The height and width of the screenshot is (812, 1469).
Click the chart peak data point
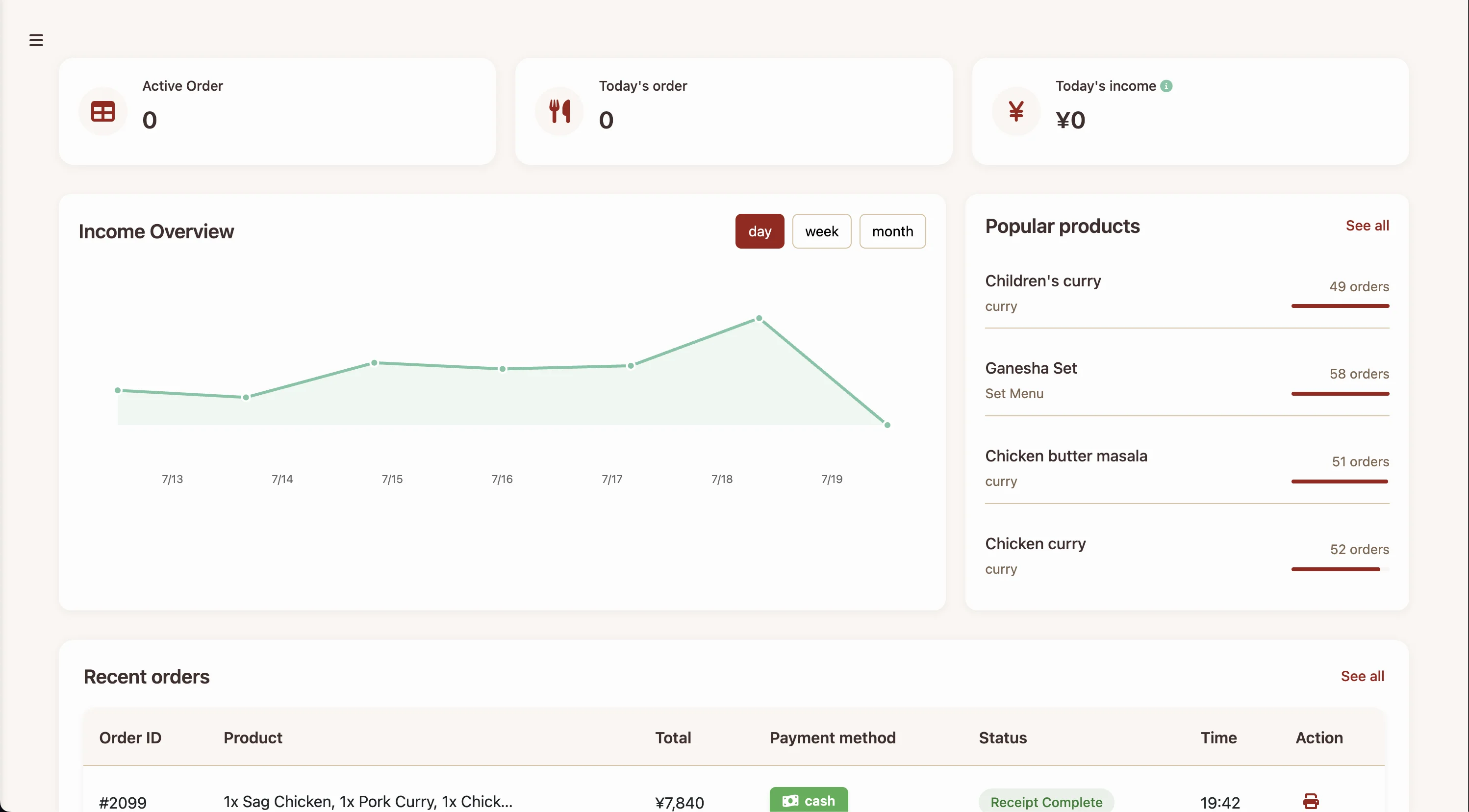click(x=759, y=318)
